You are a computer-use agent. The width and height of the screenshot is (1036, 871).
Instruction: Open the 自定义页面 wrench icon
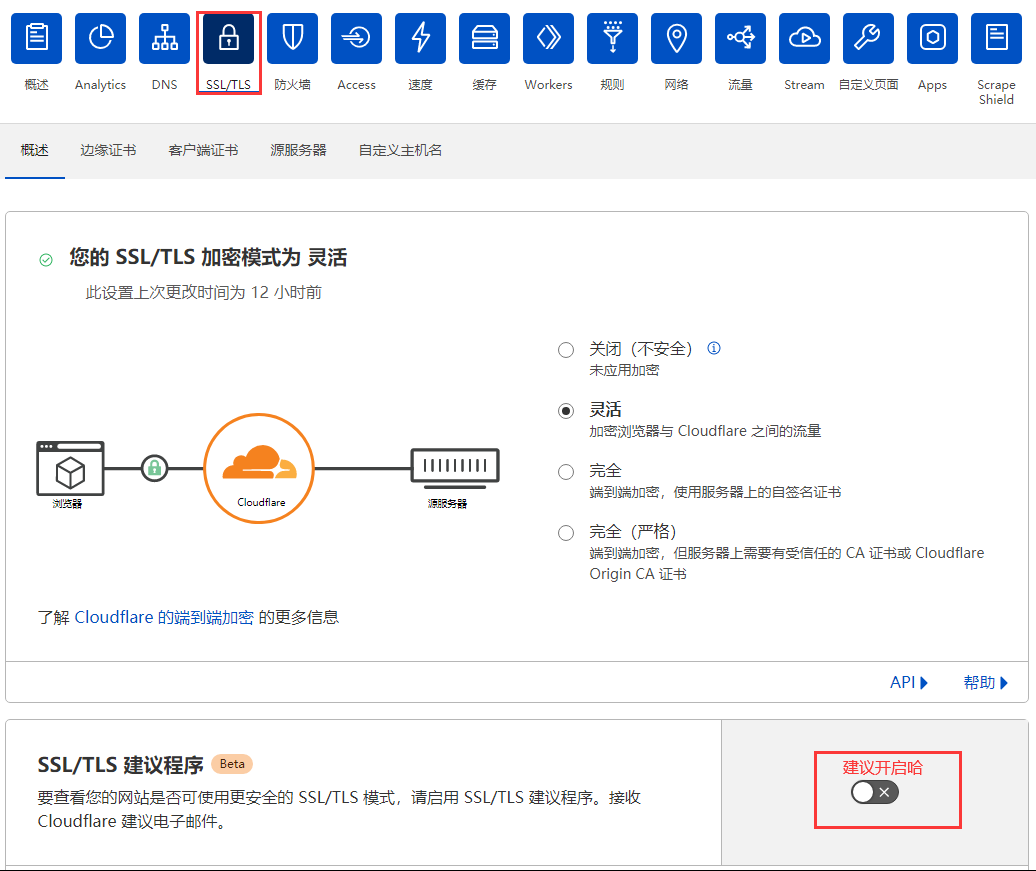[x=869, y=38]
